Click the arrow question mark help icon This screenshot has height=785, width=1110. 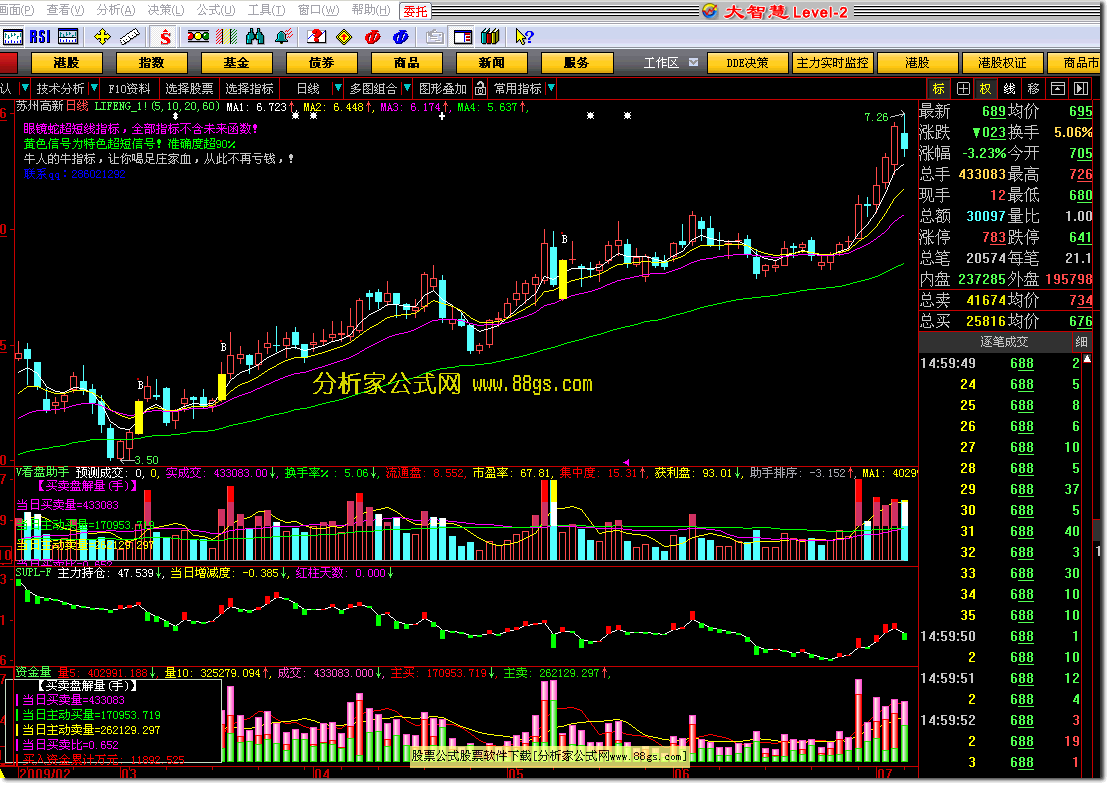click(x=525, y=37)
